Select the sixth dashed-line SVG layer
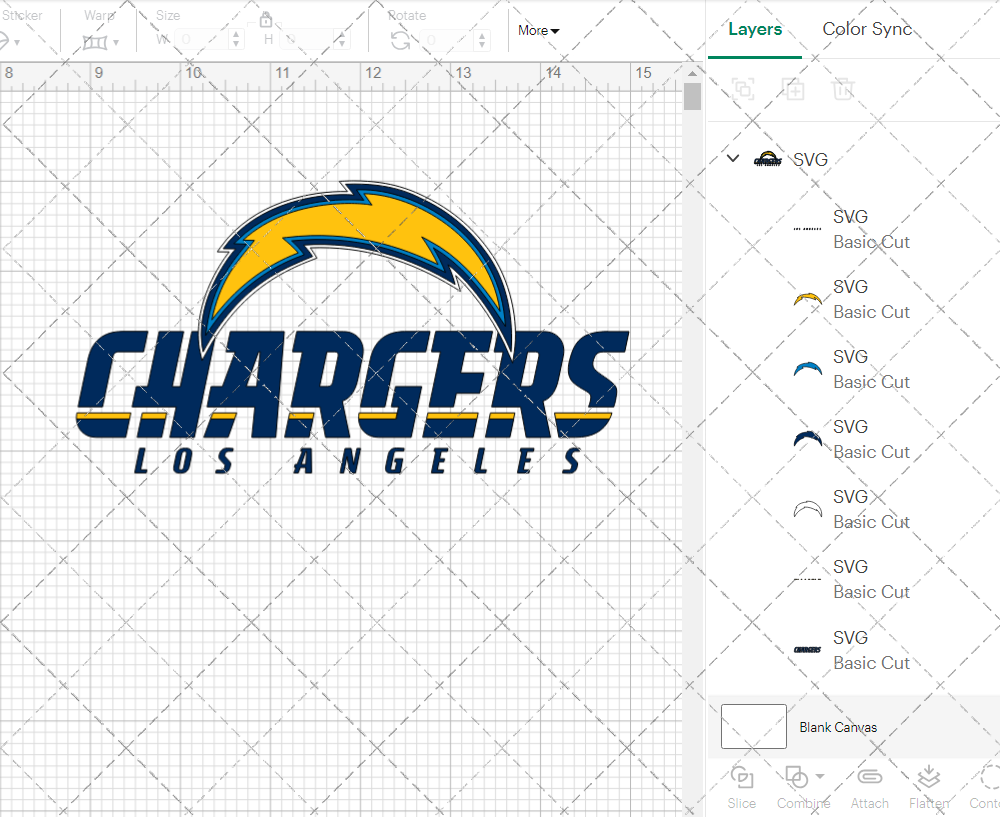 pyautogui.click(x=853, y=579)
